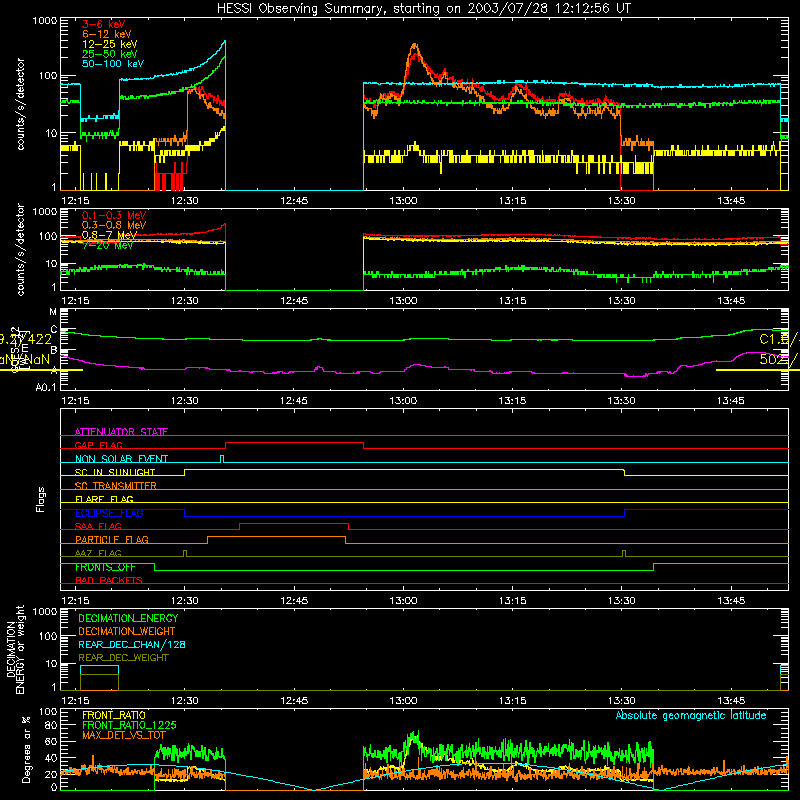800x800 pixels.
Task: Select the DECIMATION_WEIGHT legend label
Action: coord(127,631)
